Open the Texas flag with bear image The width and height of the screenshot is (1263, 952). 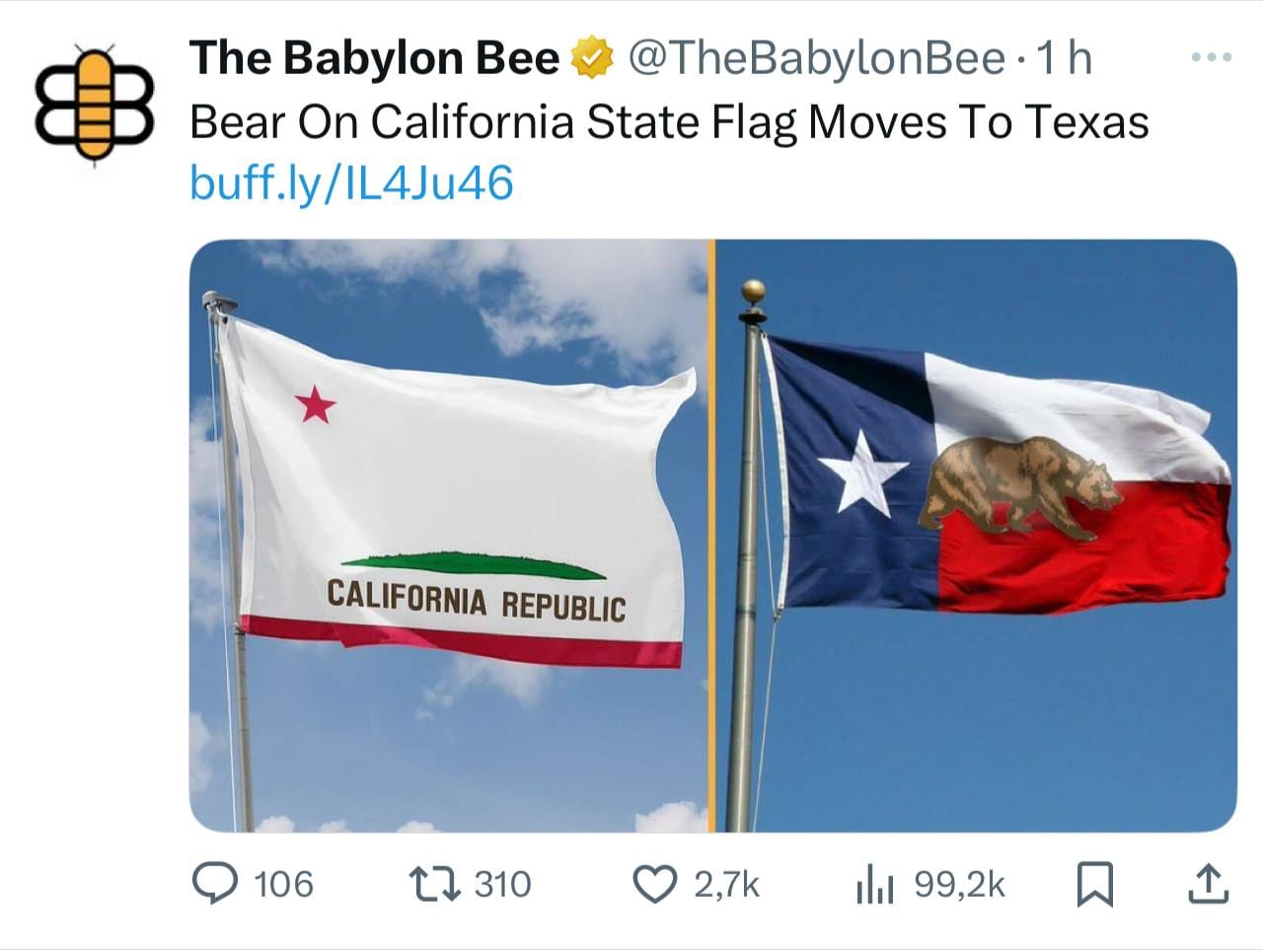pos(976,536)
